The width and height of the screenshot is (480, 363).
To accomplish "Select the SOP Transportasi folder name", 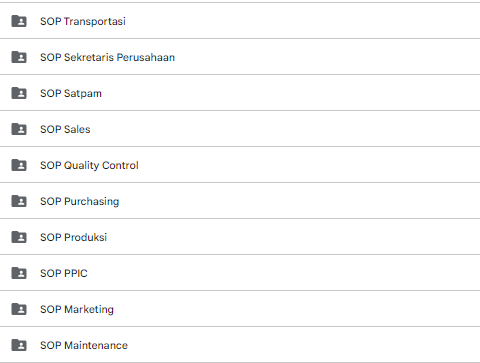I will pos(83,21).
